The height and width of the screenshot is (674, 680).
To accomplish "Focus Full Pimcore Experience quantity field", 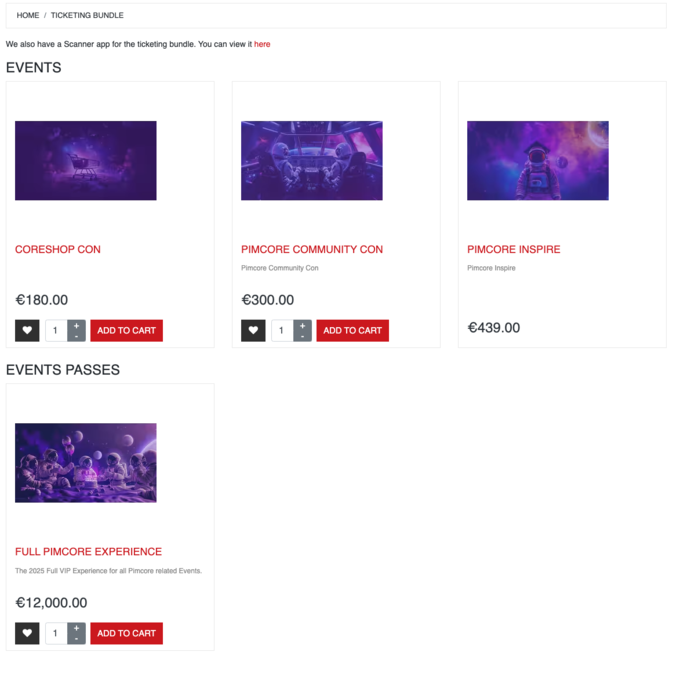I will [56, 633].
